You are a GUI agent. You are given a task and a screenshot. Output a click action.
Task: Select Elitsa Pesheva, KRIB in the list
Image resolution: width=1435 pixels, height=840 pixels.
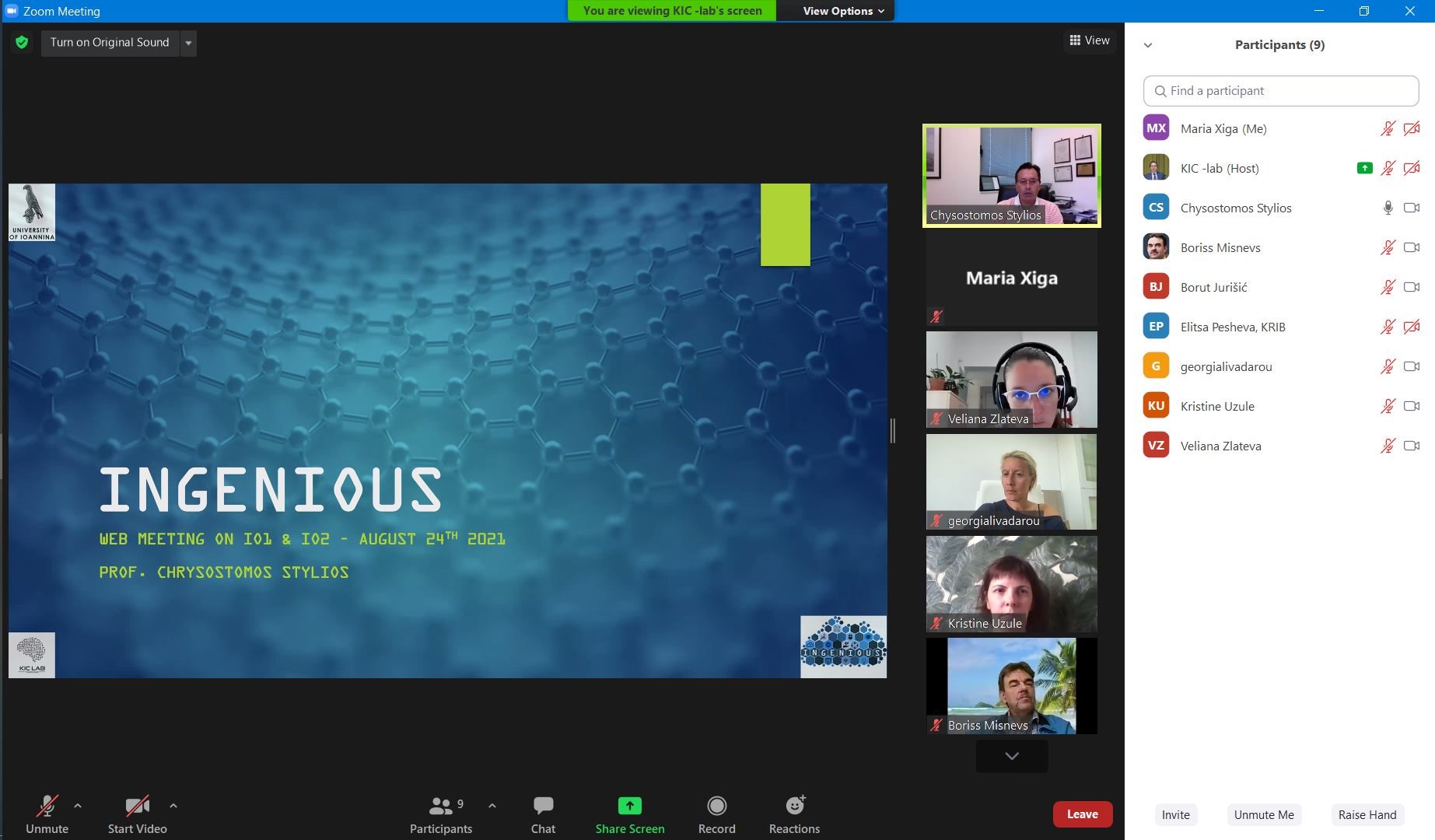(1281, 327)
